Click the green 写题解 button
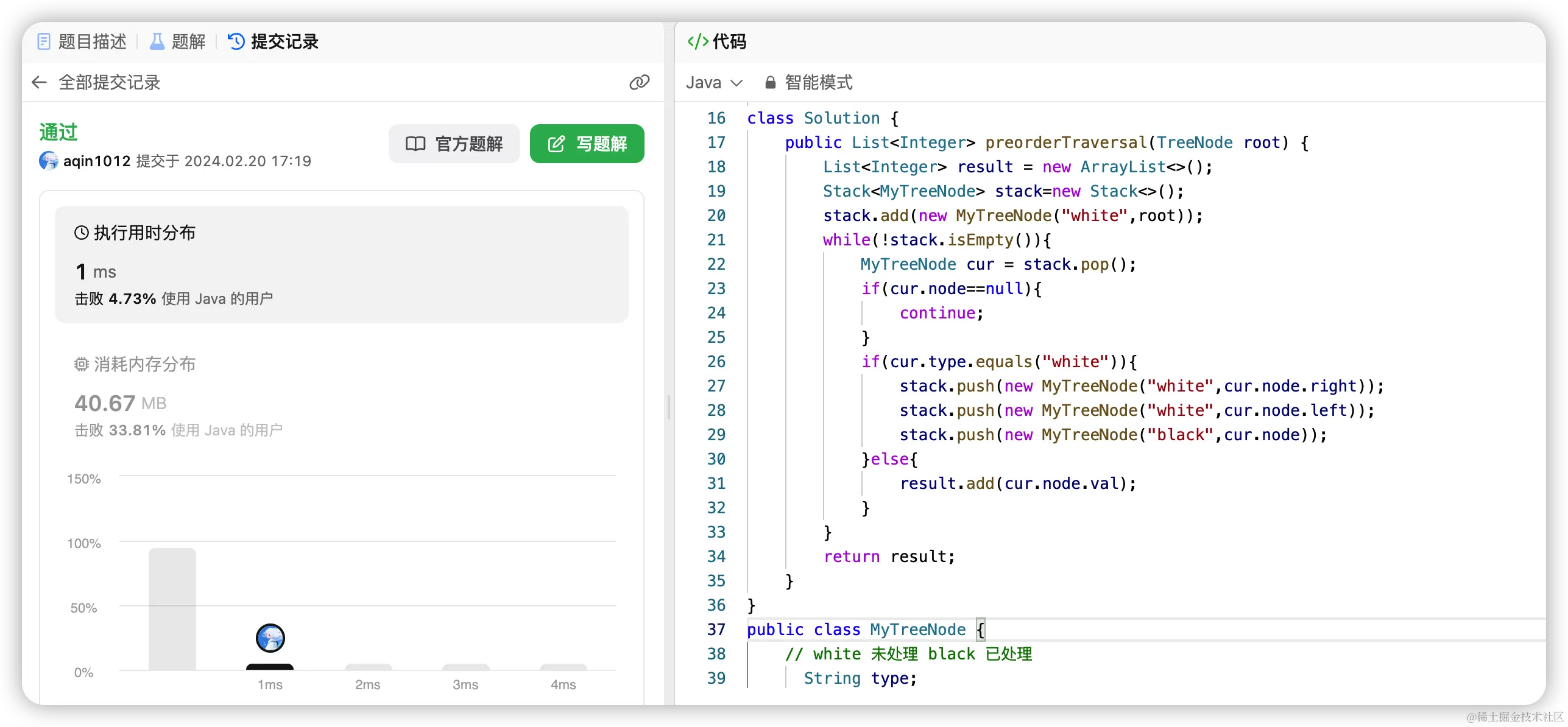The width and height of the screenshot is (1568, 727). tap(587, 144)
